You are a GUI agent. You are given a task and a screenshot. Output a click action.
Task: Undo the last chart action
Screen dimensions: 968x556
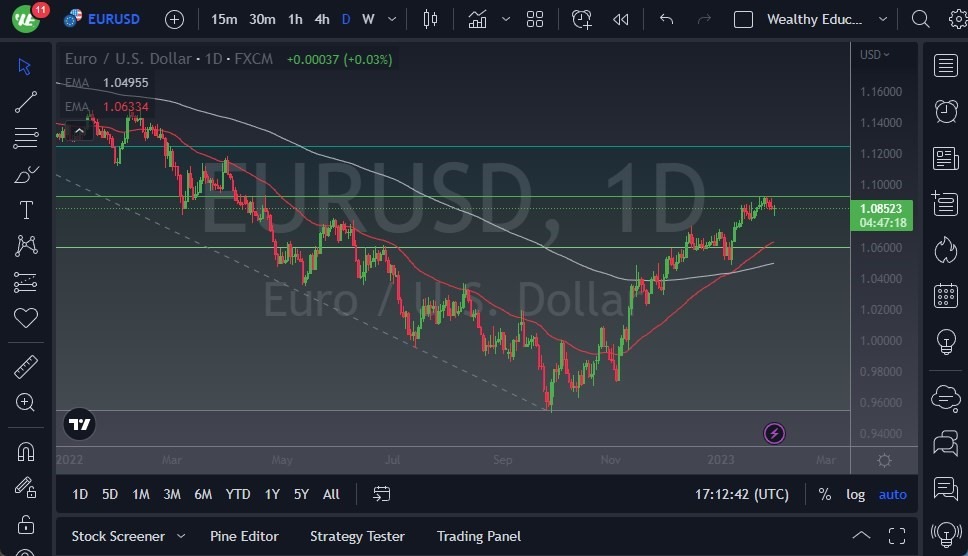[666, 19]
